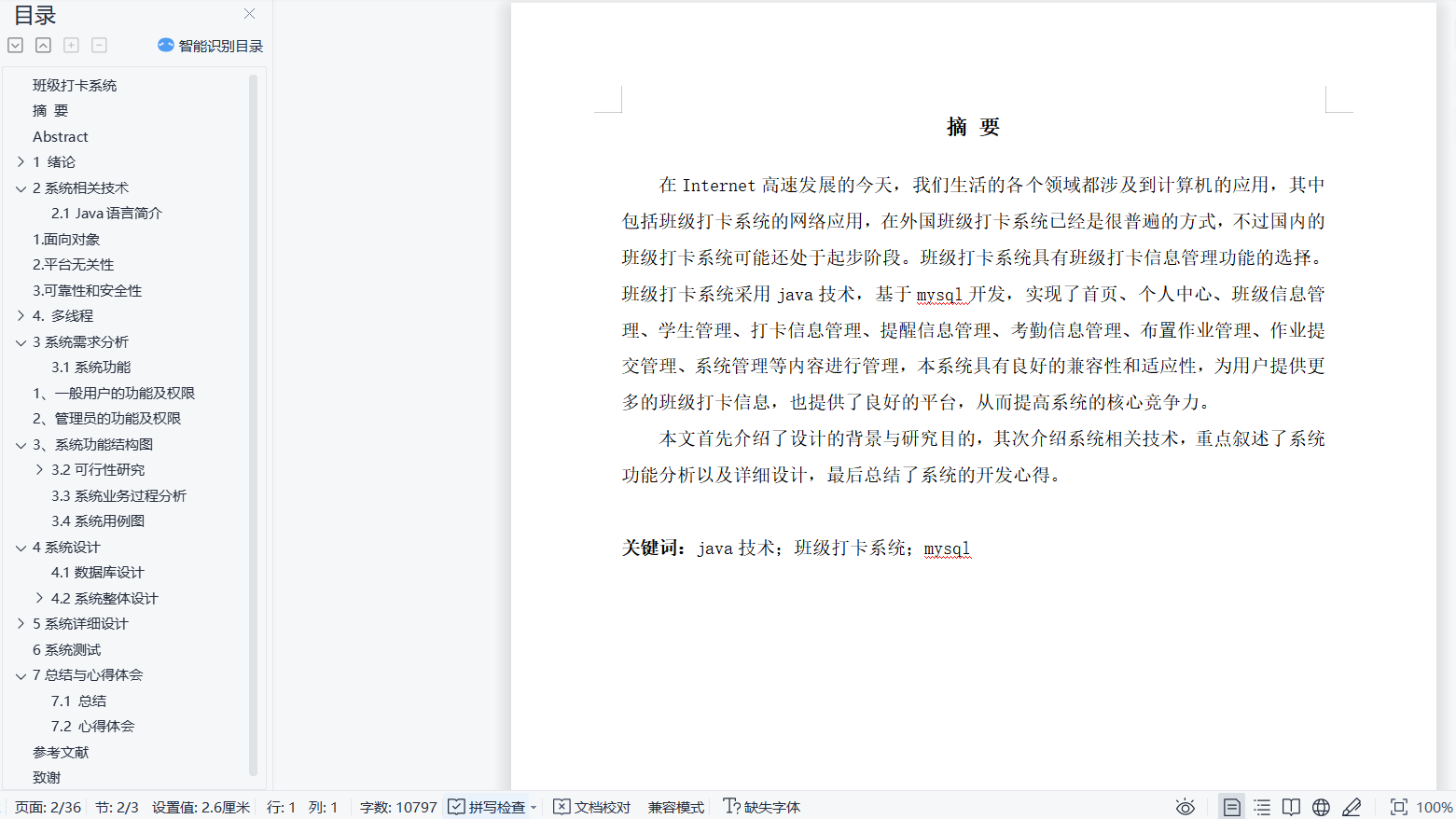
Task: Collapse the '2 系统相关技术' section
Action: (21, 188)
